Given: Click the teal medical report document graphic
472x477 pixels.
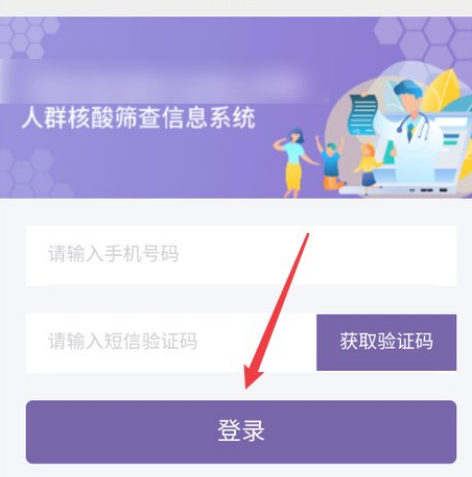Looking at the screenshot, I should (362, 114).
